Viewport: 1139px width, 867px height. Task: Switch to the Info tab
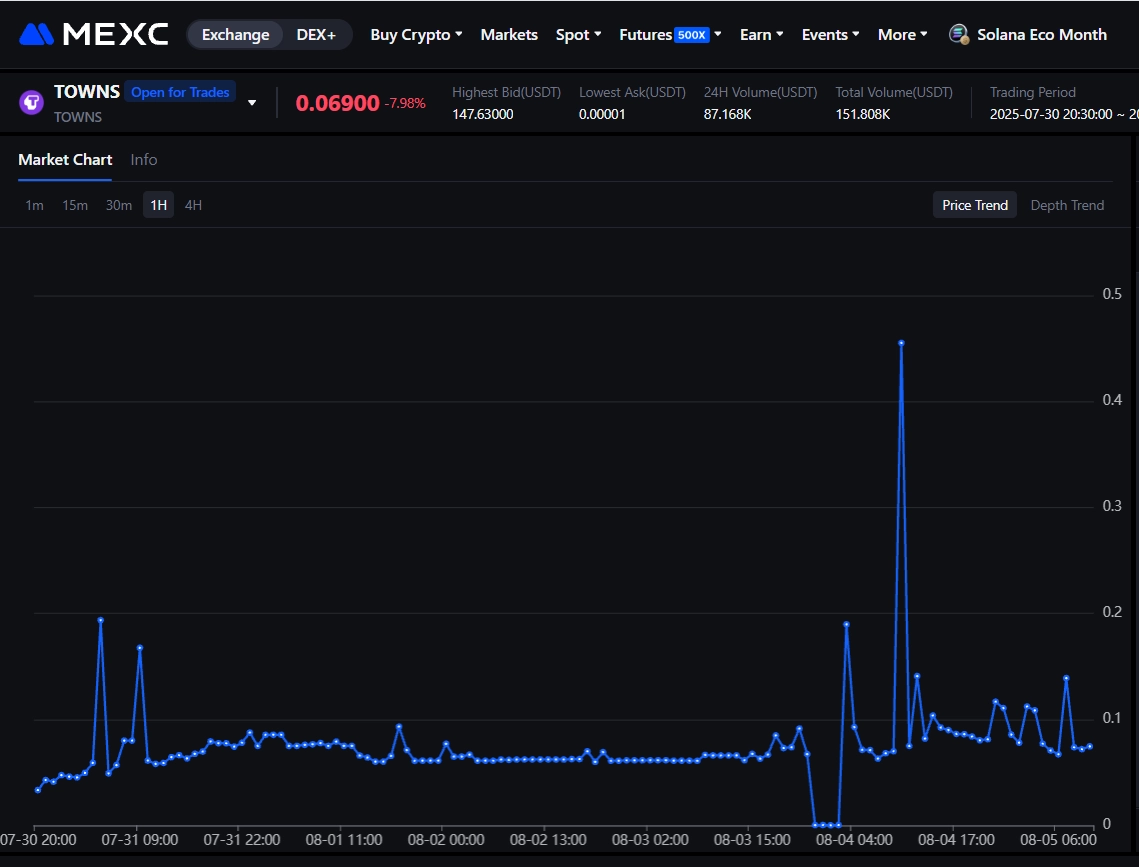click(143, 159)
